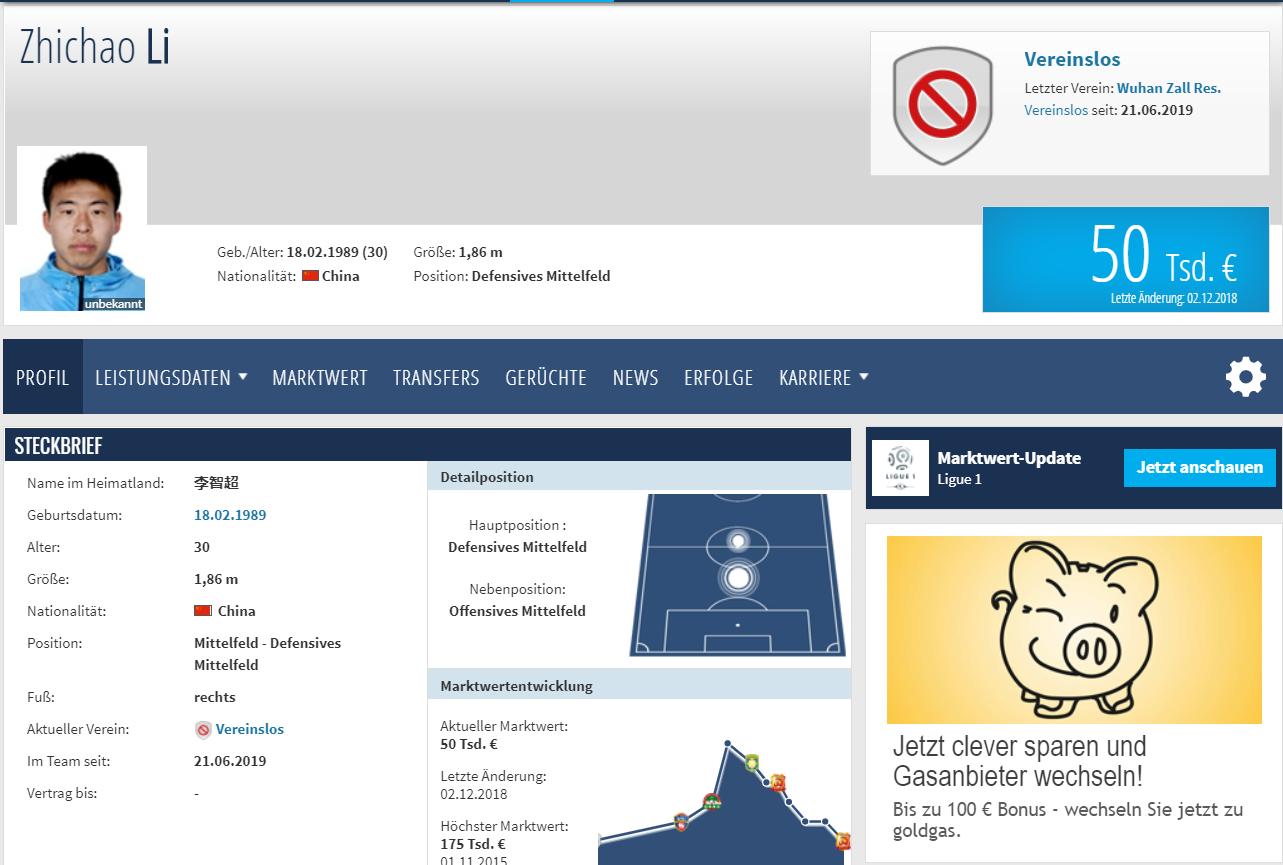The image size is (1283, 865).
Task: Go to the Transfers tab
Action: click(436, 377)
